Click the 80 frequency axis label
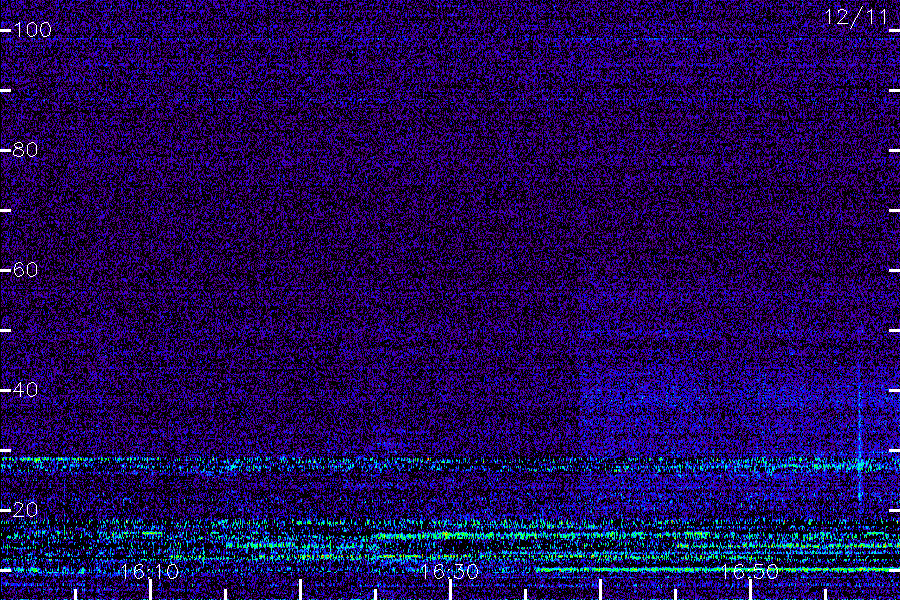The image size is (900, 600). [x=25, y=150]
